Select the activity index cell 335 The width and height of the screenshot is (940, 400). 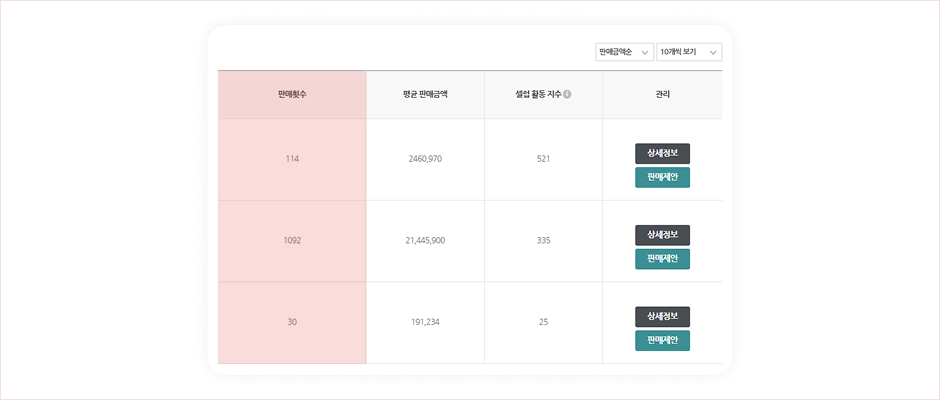tap(544, 241)
